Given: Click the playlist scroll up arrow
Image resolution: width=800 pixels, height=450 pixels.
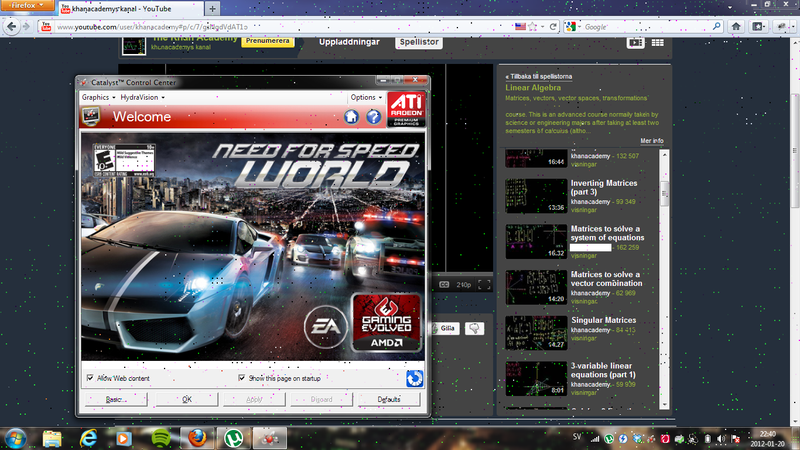Looking at the screenshot, I should [x=664, y=154].
